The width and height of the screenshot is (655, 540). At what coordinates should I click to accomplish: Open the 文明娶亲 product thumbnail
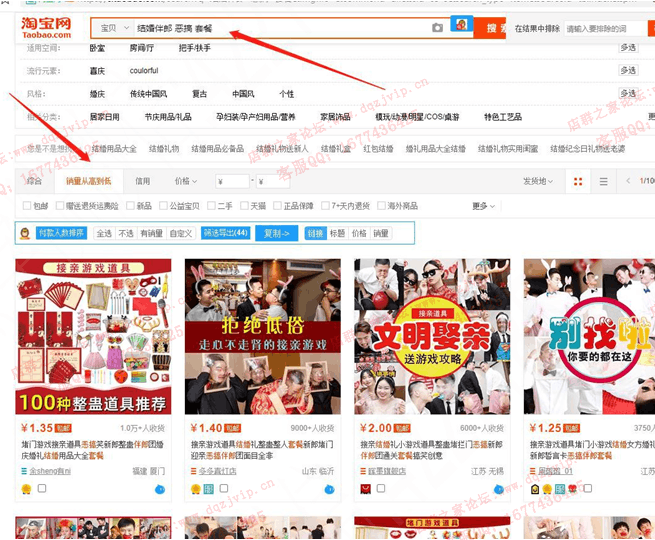click(432, 337)
